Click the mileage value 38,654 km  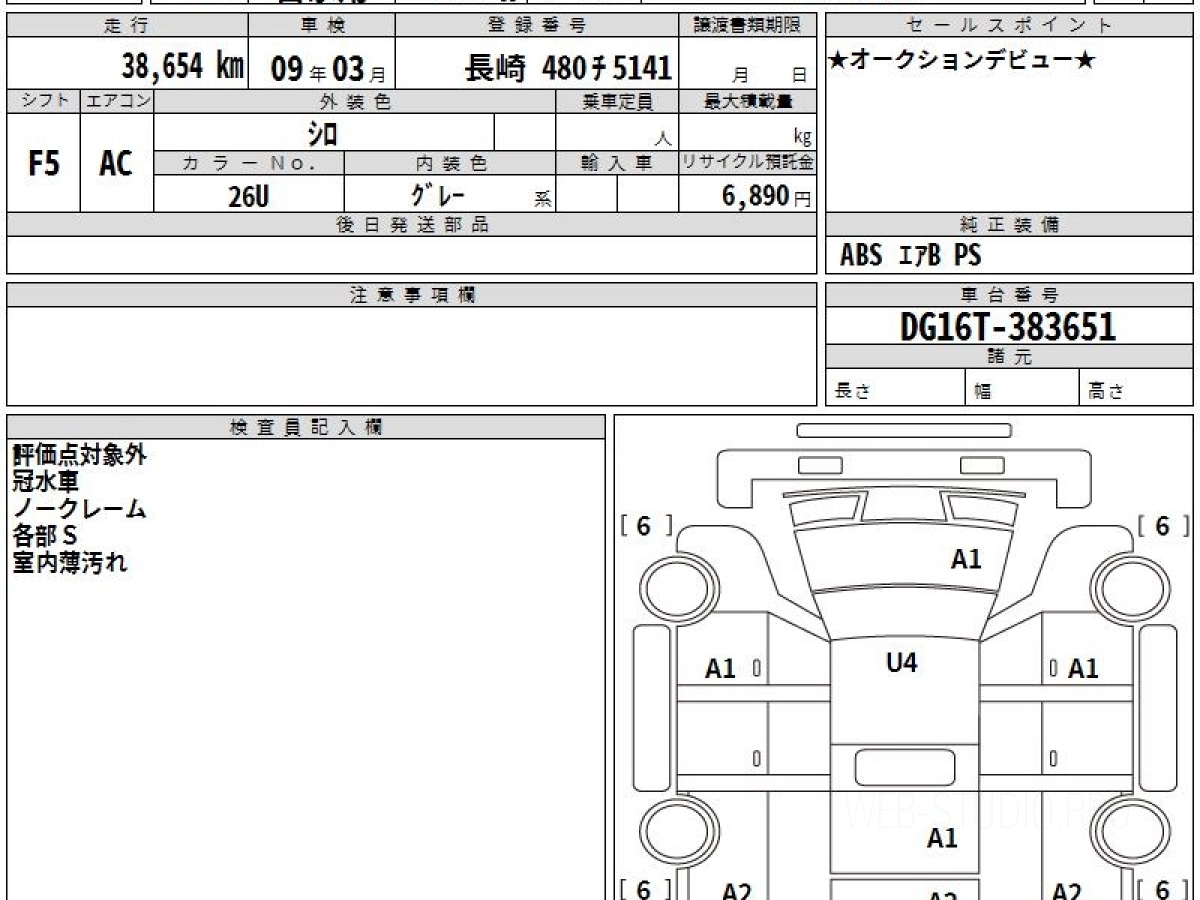[x=182, y=67]
